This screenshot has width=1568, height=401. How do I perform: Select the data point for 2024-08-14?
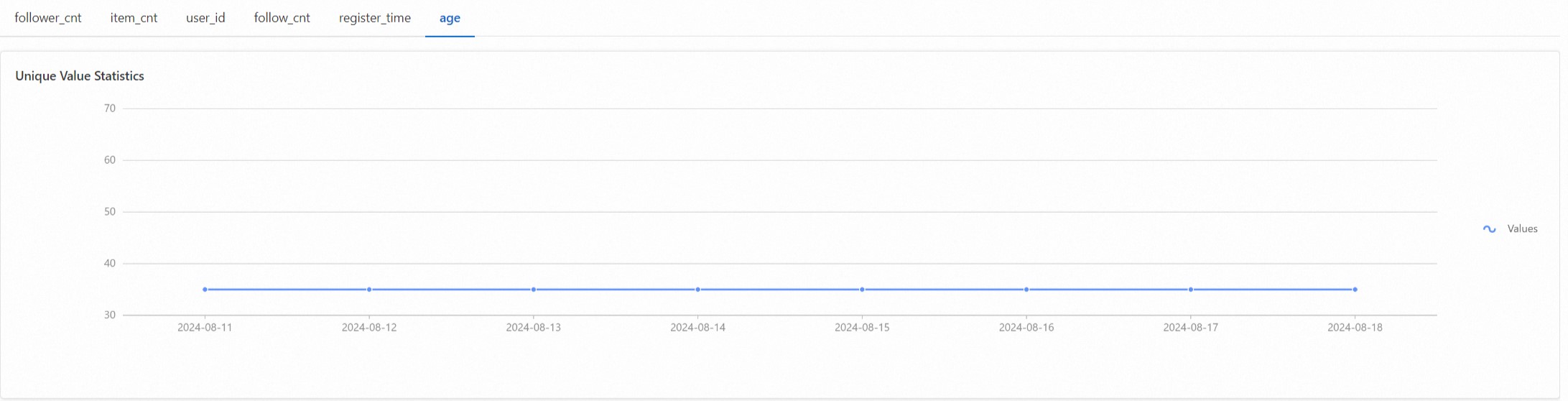point(697,290)
